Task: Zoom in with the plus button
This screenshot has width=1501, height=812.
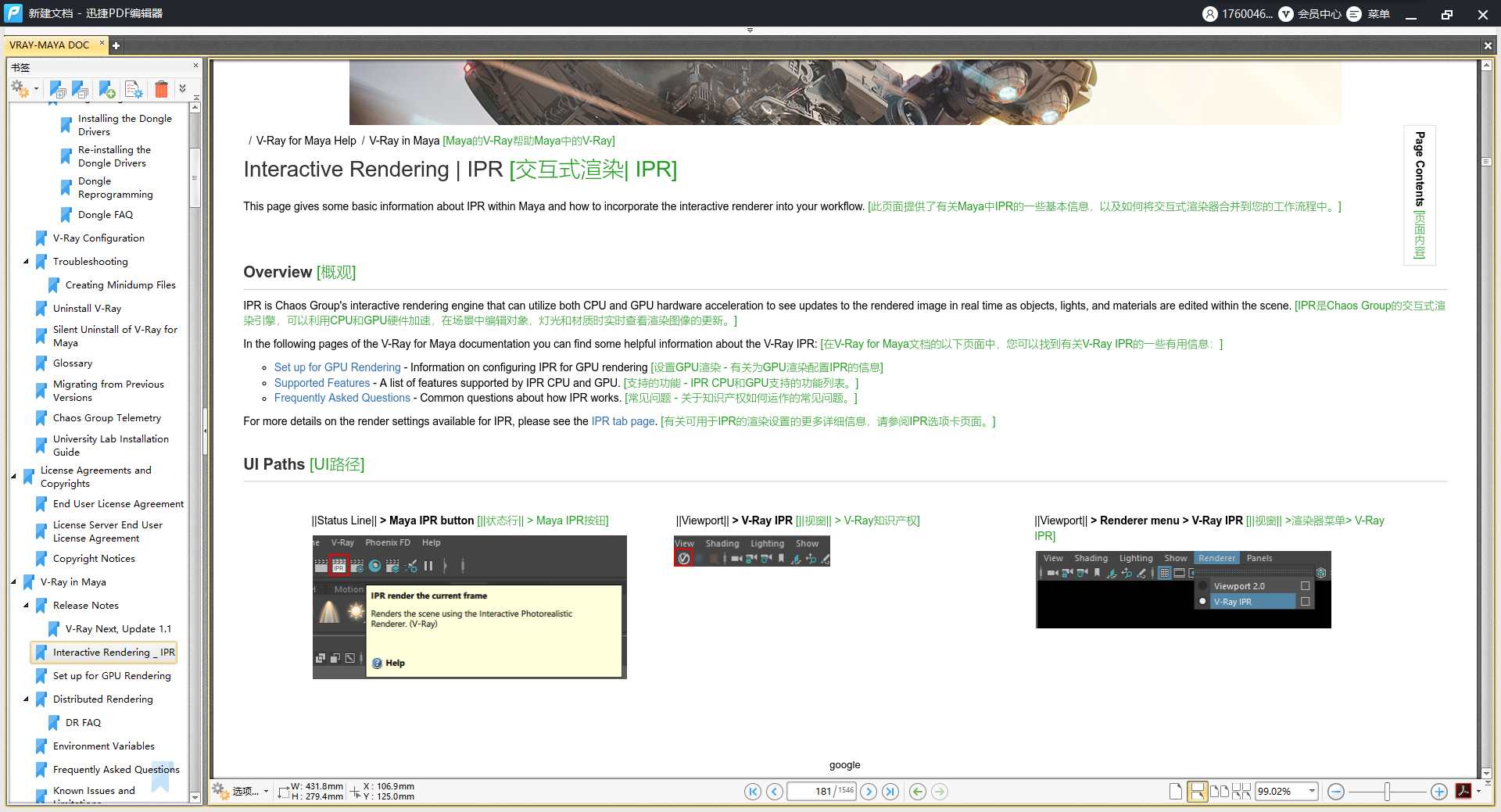Action: pyautogui.click(x=1439, y=792)
